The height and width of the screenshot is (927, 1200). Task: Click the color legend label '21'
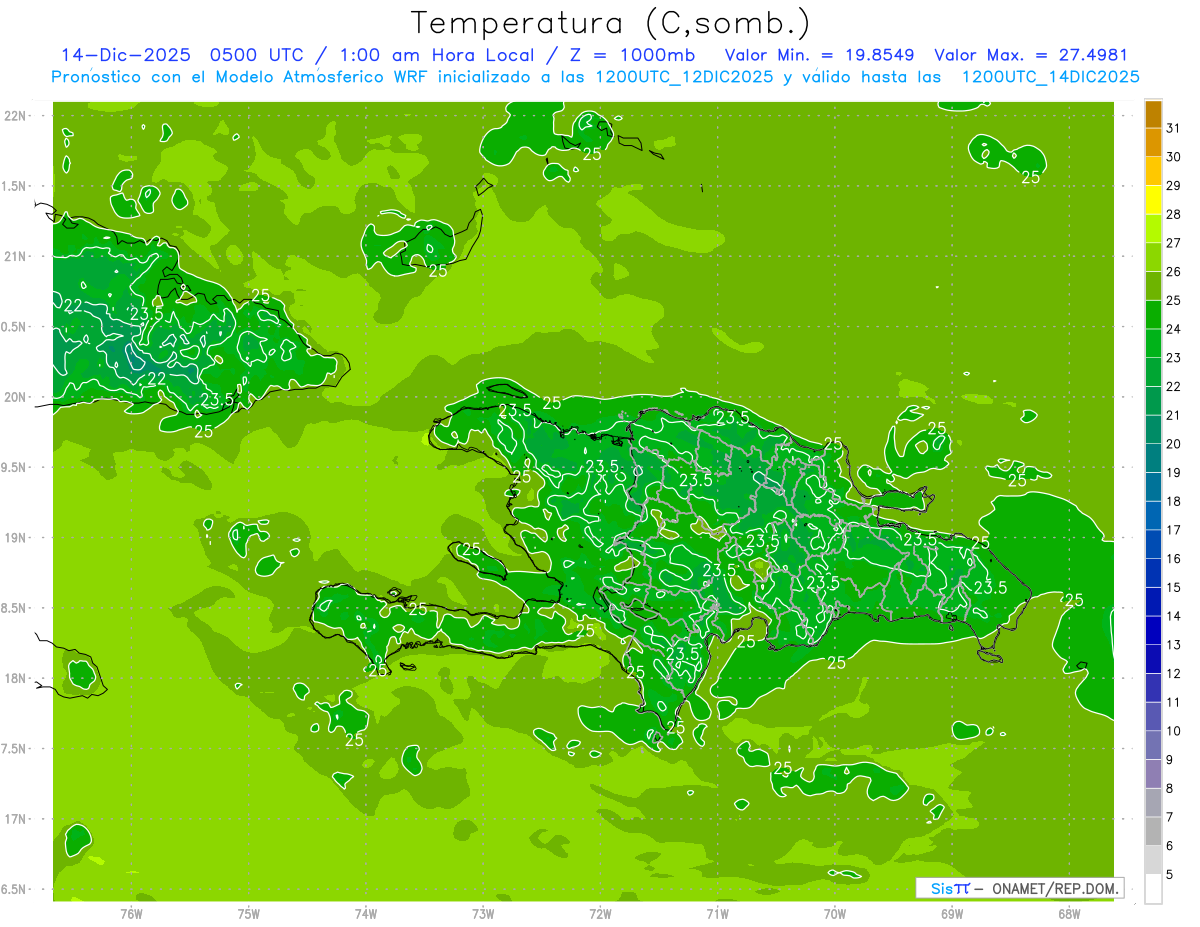tap(1174, 415)
